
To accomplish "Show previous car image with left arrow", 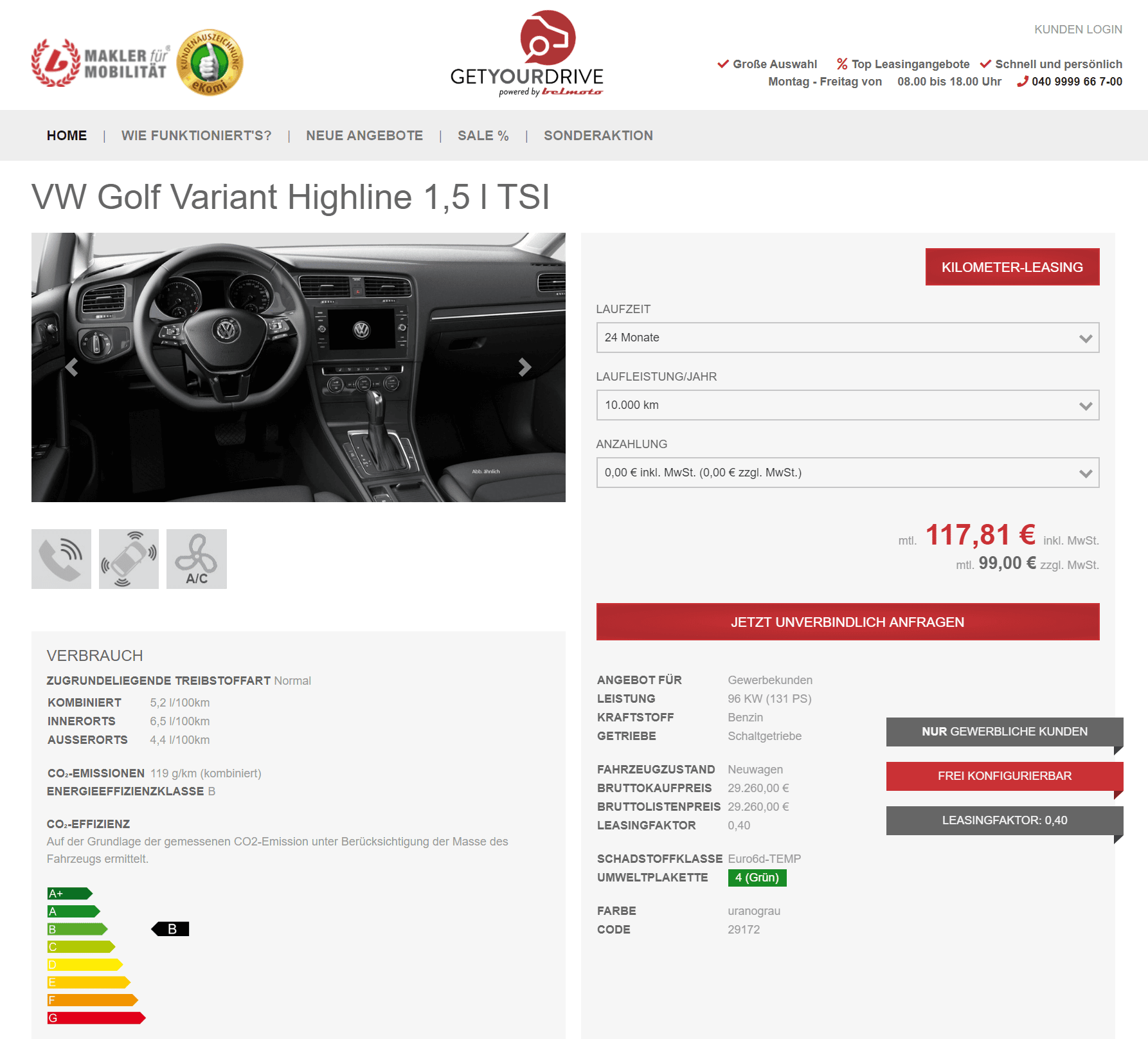I will pyautogui.click(x=71, y=367).
